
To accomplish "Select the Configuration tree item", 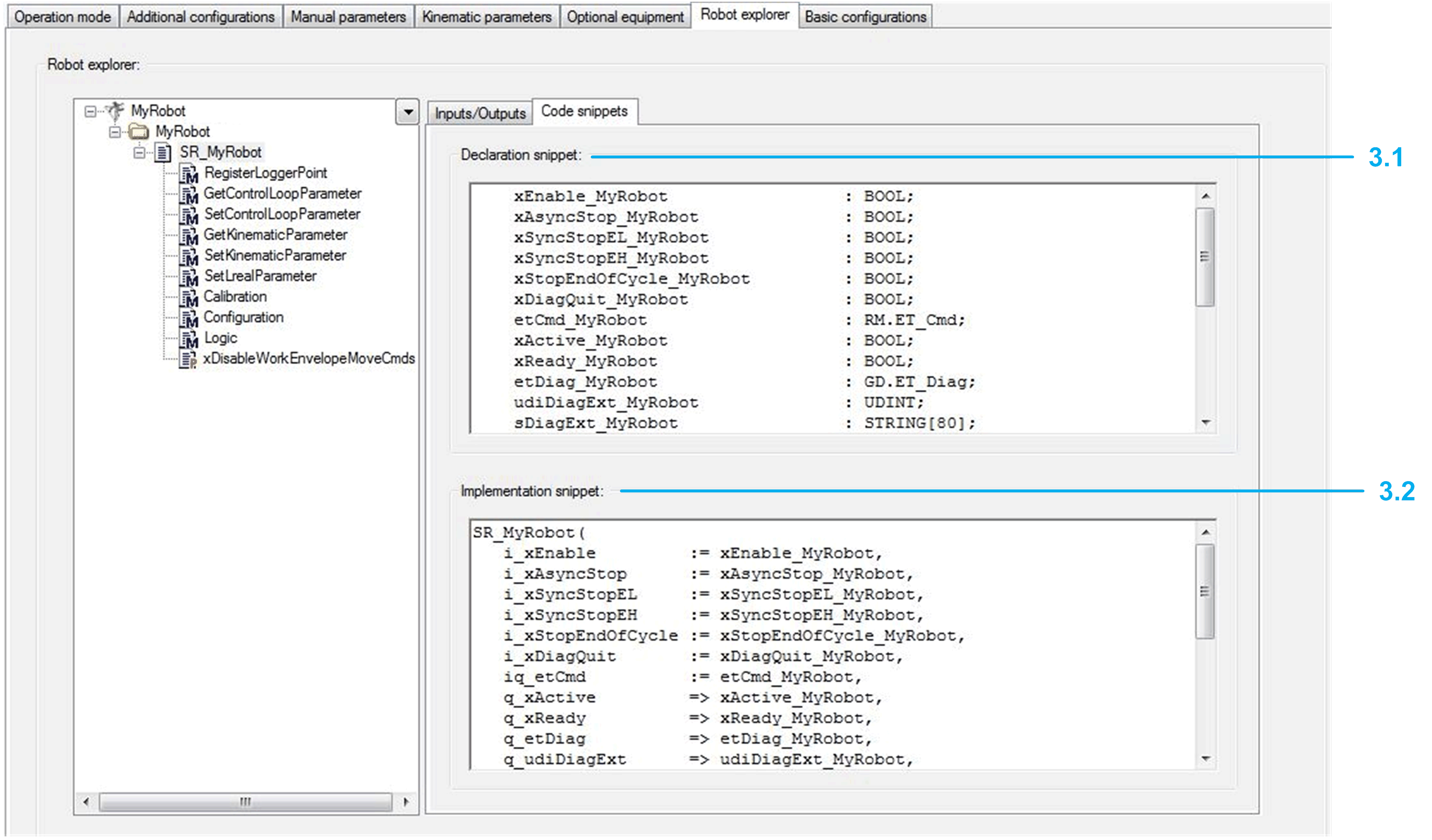I will pyautogui.click(x=243, y=317).
